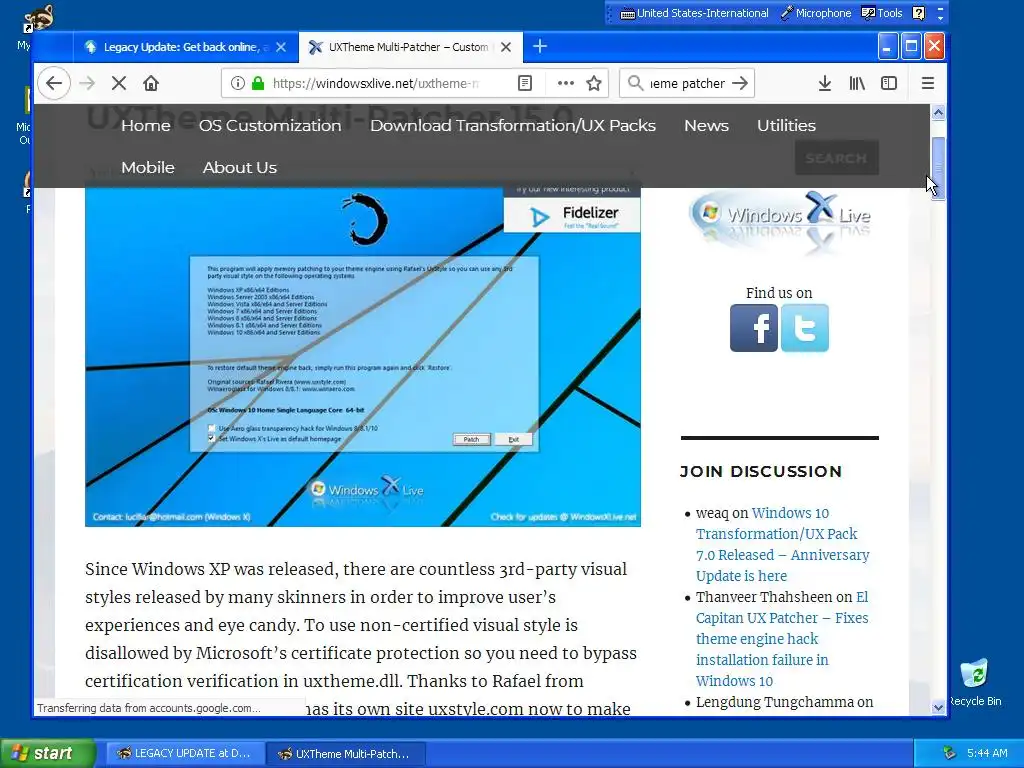
Task: Open the downloads panel
Action: click(x=825, y=83)
